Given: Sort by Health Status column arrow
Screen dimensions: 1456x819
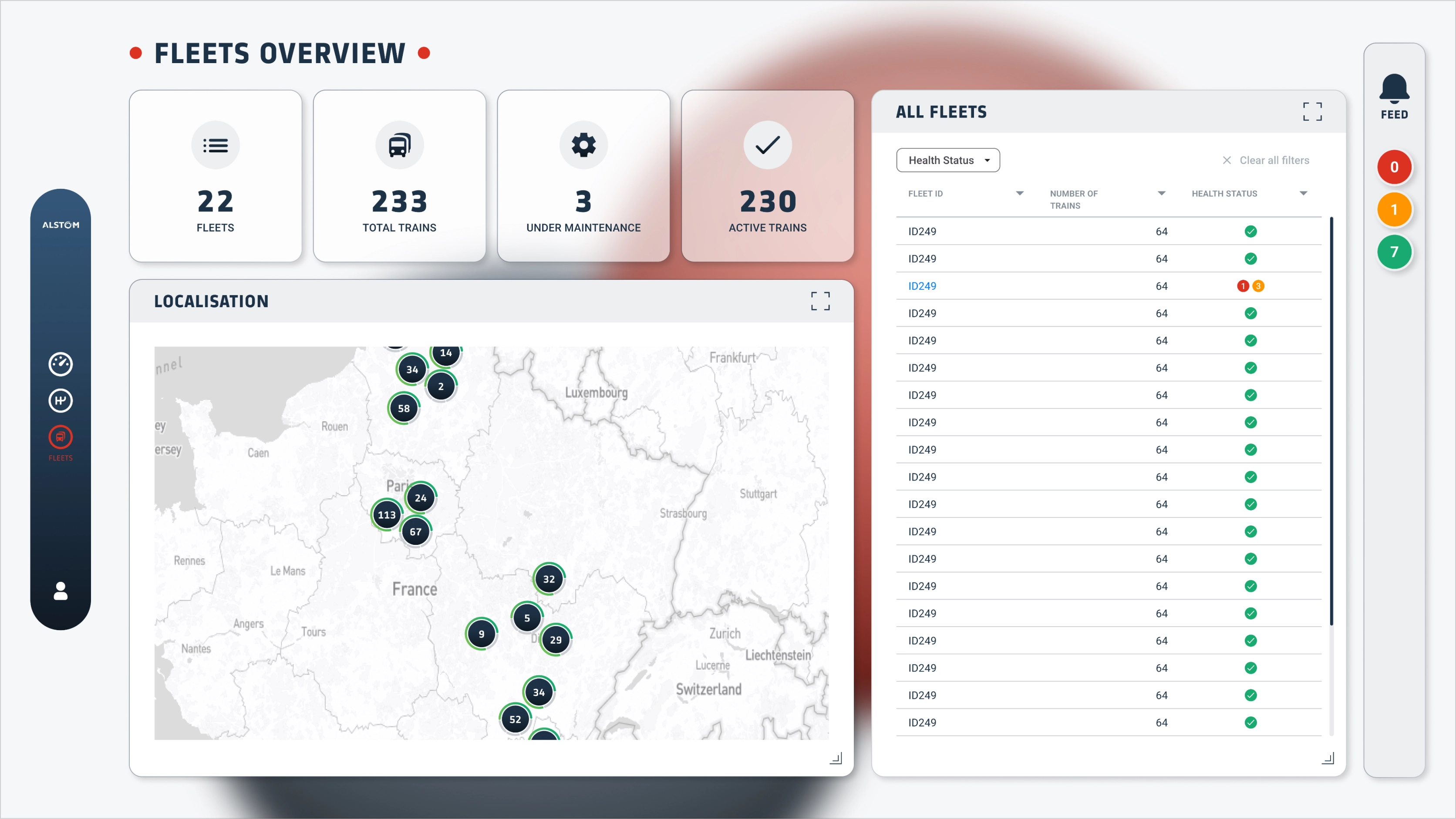Looking at the screenshot, I should tap(1304, 193).
